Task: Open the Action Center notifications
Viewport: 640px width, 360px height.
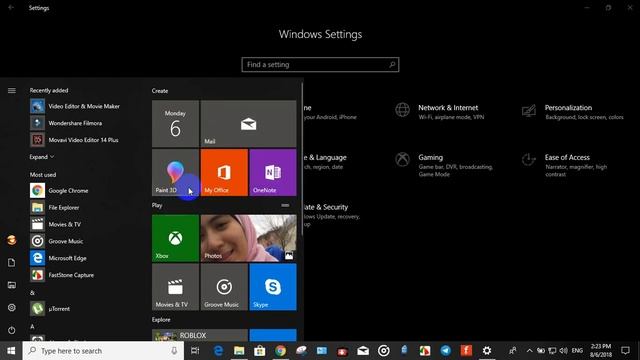Action: pos(625,351)
